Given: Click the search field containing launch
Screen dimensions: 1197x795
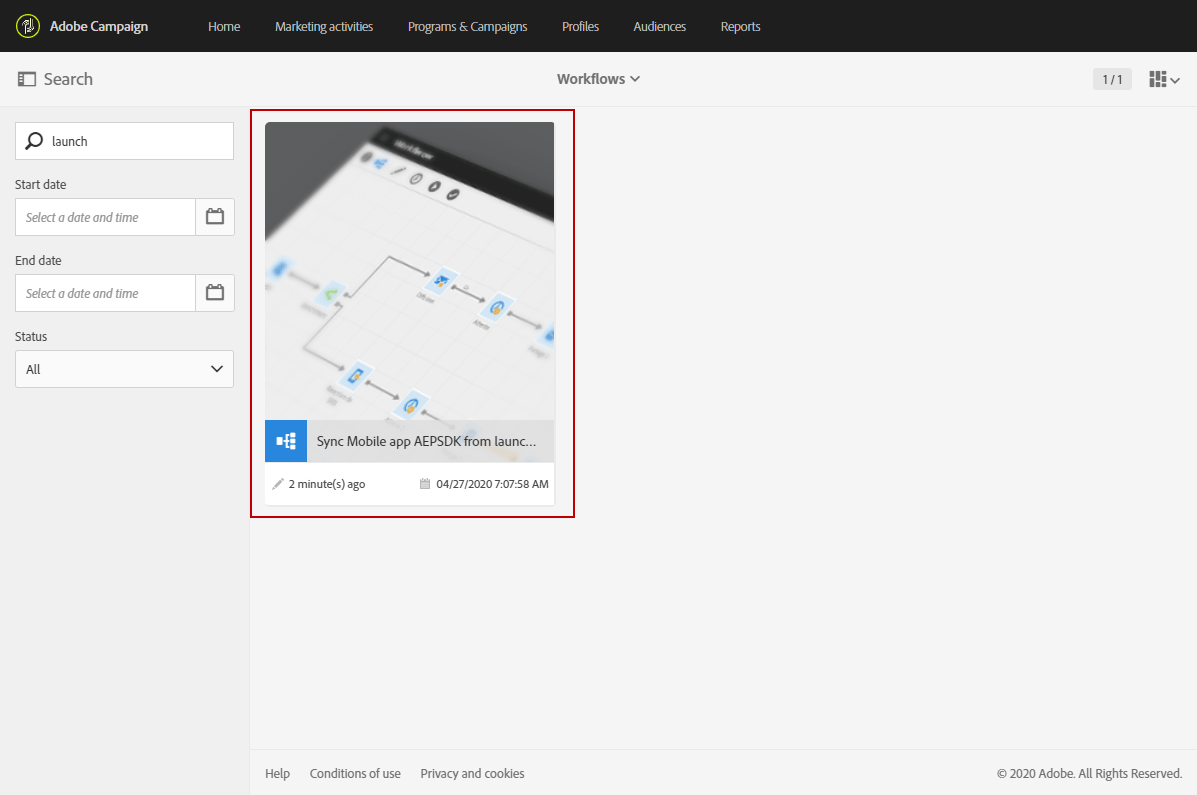Looking at the screenshot, I should (x=130, y=141).
